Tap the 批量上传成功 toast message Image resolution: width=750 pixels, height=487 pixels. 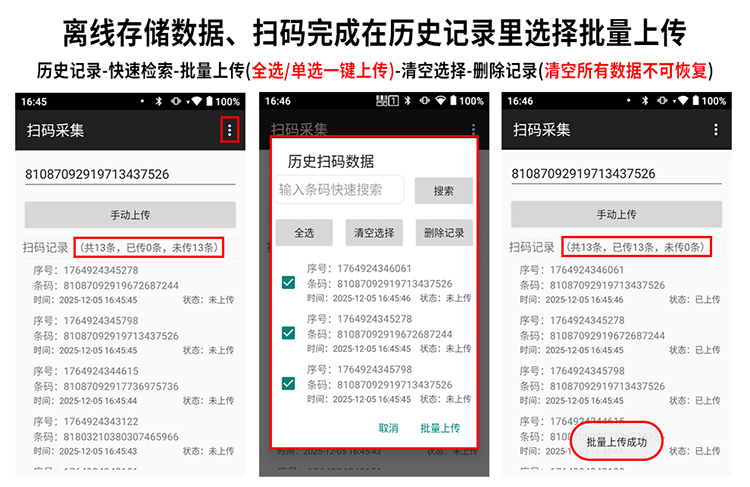617,442
